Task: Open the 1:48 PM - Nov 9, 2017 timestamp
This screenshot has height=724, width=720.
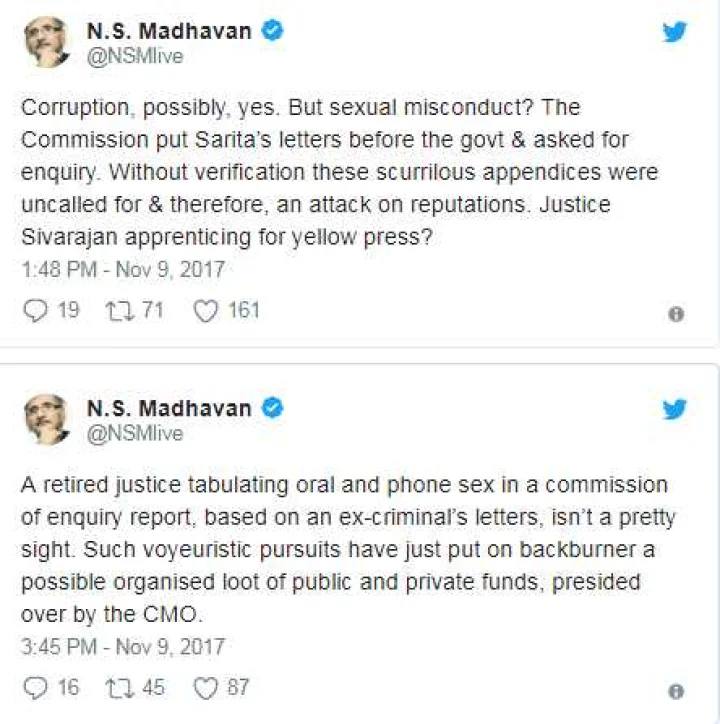Action: coord(123,269)
